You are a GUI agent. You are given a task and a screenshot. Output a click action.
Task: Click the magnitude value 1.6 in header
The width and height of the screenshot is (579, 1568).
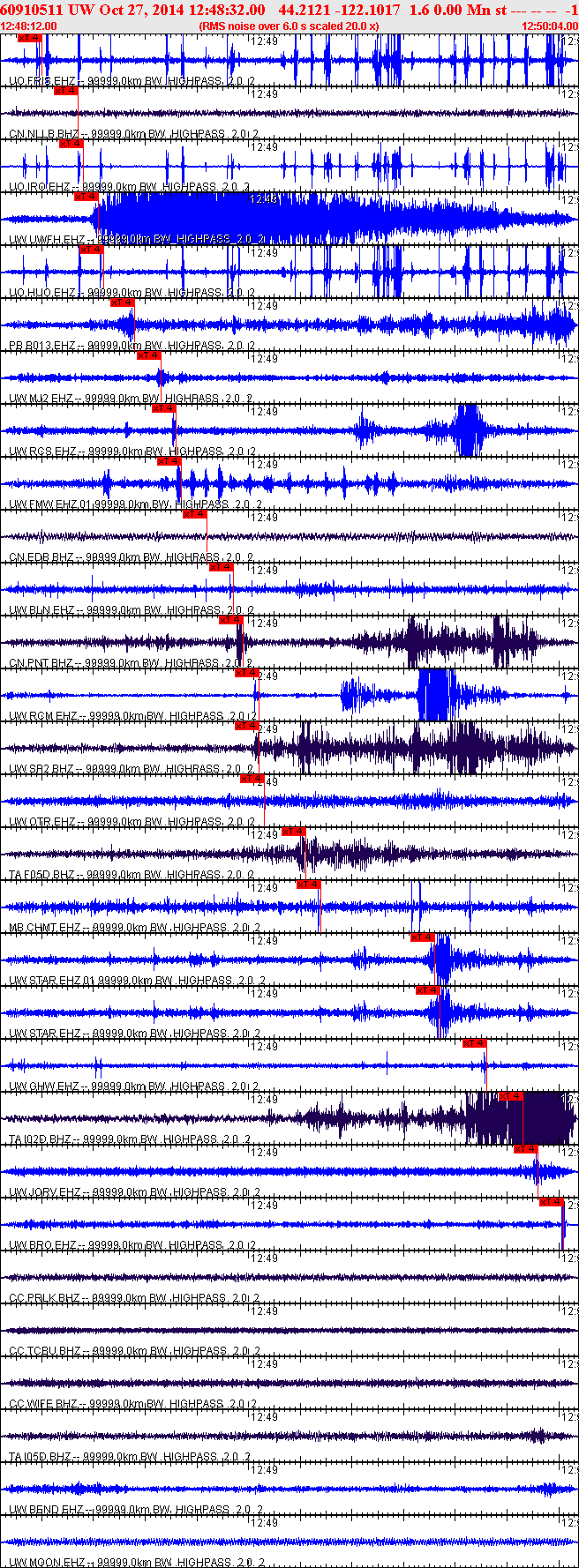click(419, 10)
